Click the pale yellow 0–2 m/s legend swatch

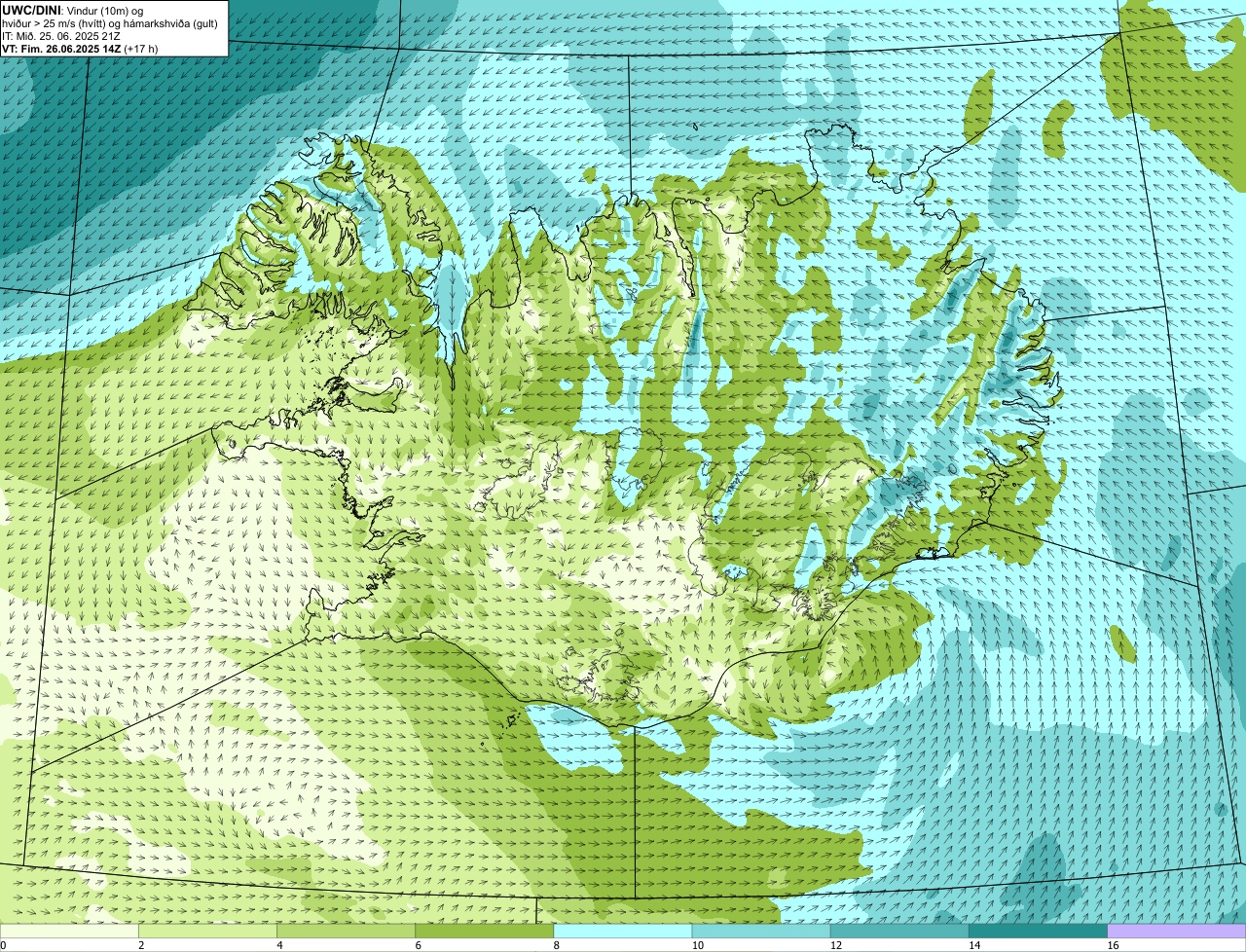tap(69, 931)
